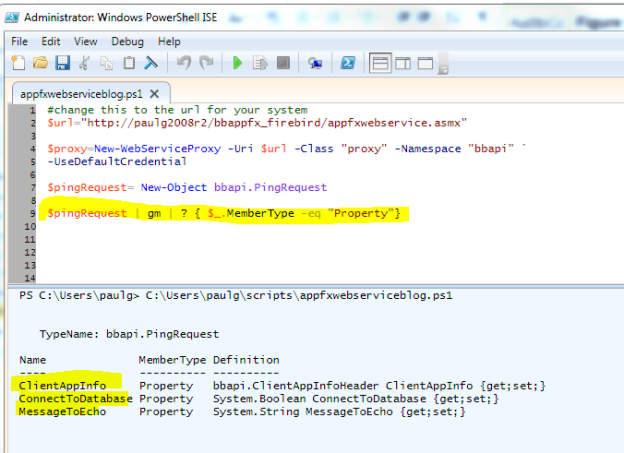Open the New Remote PowerShell Tab icon
The height and width of the screenshot is (453, 624).
[315, 63]
